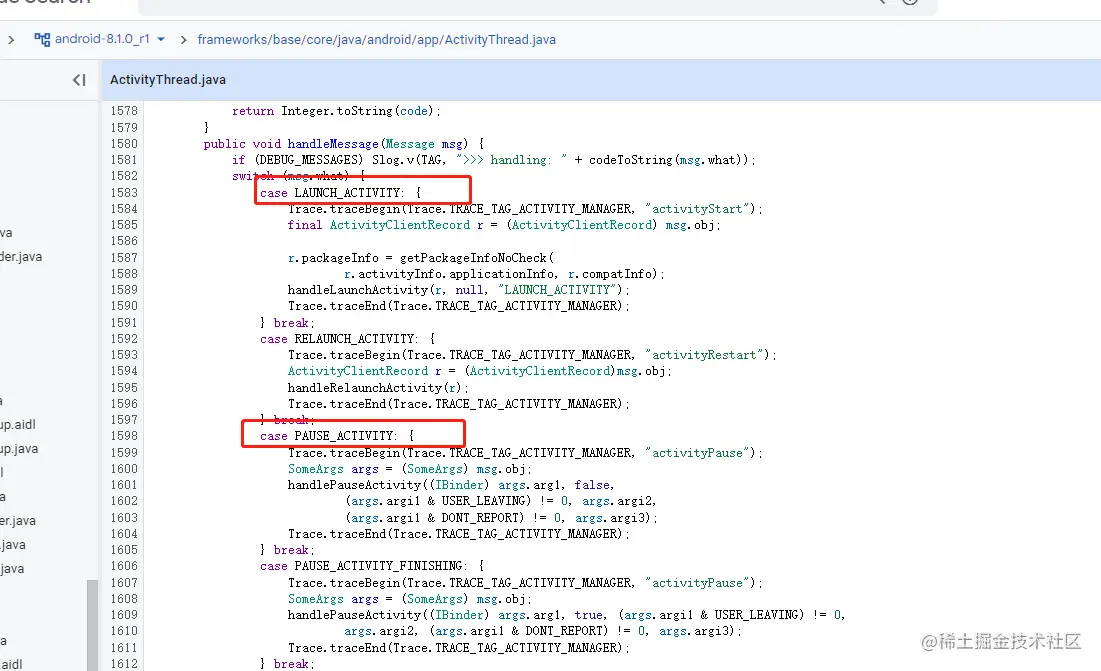
Task: Click Message type in handleMessage signature
Action: pyautogui.click(x=410, y=144)
